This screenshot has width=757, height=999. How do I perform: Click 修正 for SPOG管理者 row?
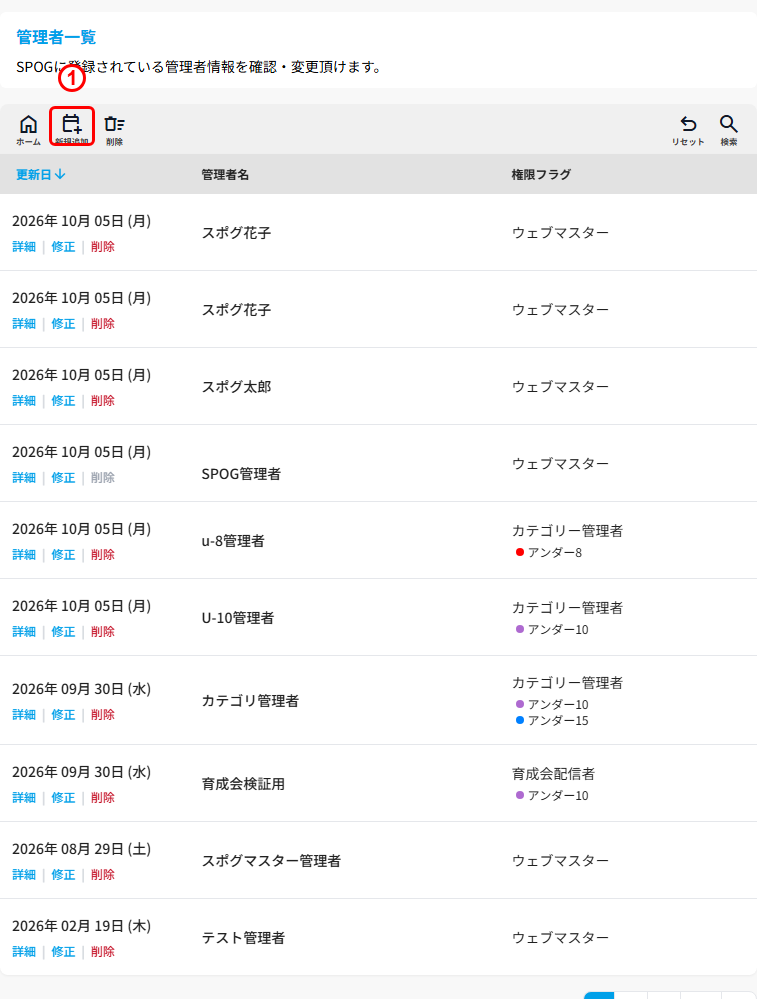[x=63, y=477]
